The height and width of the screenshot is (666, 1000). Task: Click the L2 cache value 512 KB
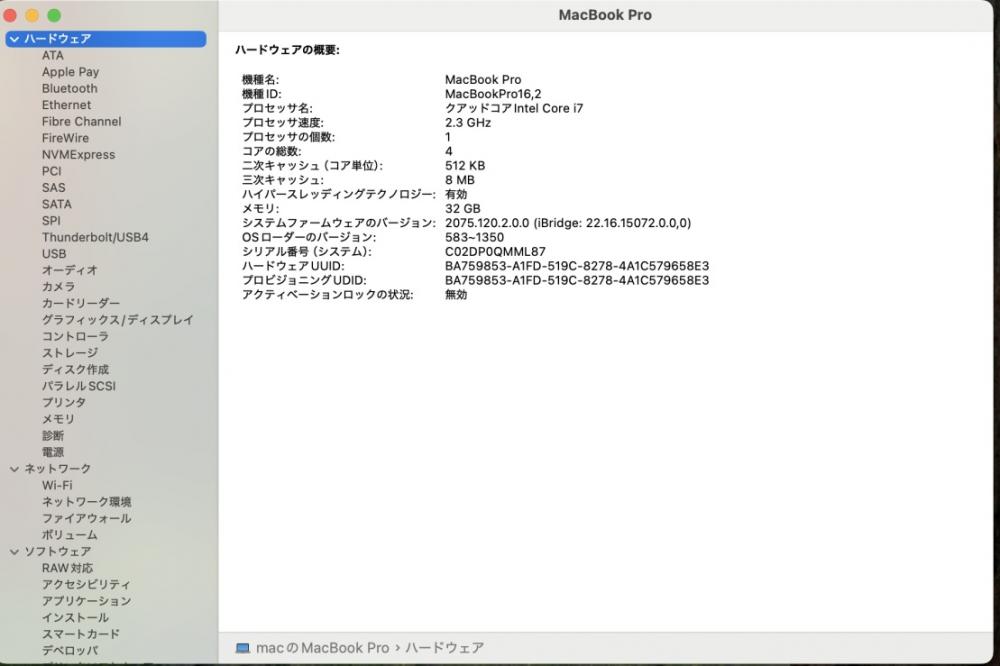point(465,166)
